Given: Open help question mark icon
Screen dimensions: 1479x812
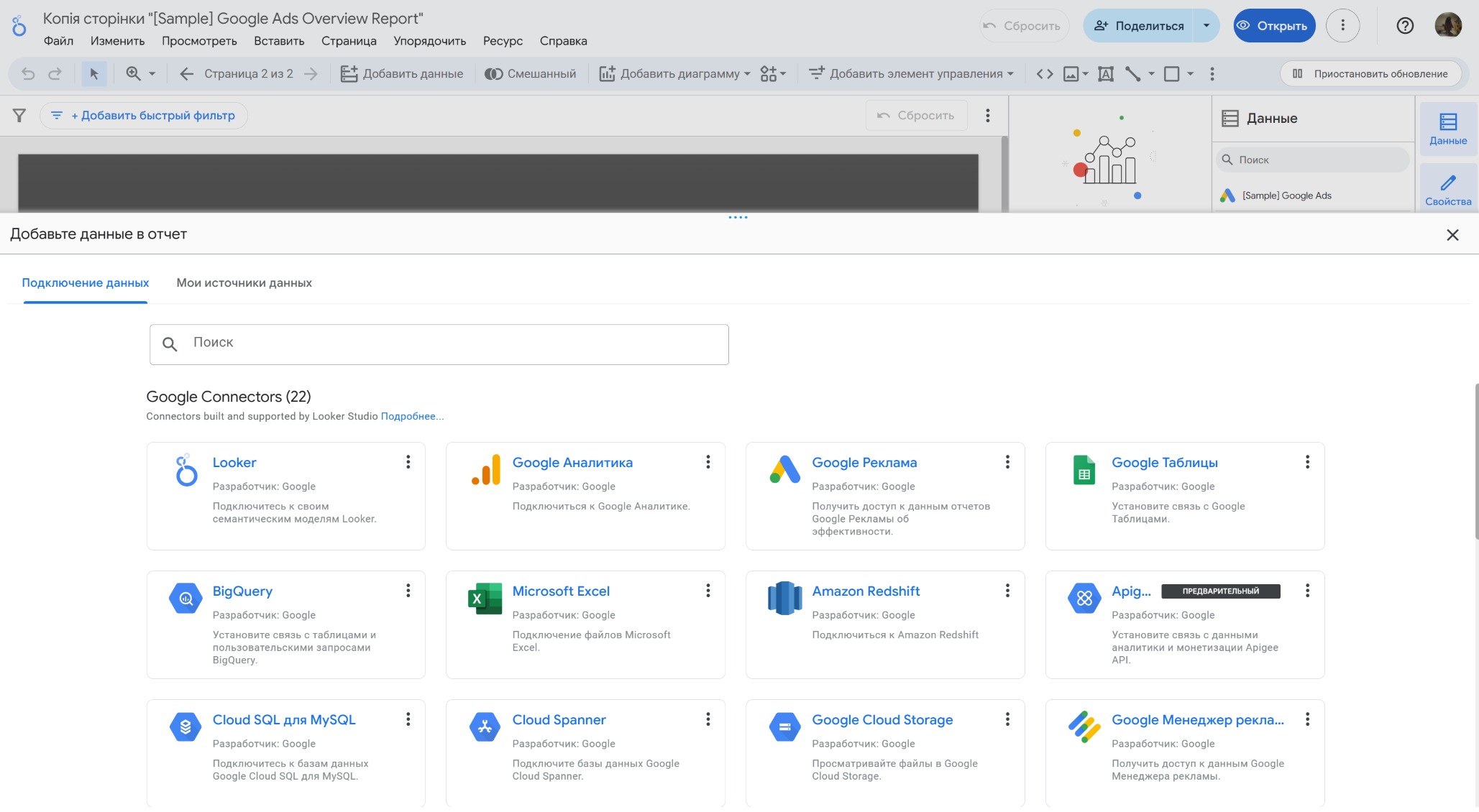Looking at the screenshot, I should click(1405, 26).
